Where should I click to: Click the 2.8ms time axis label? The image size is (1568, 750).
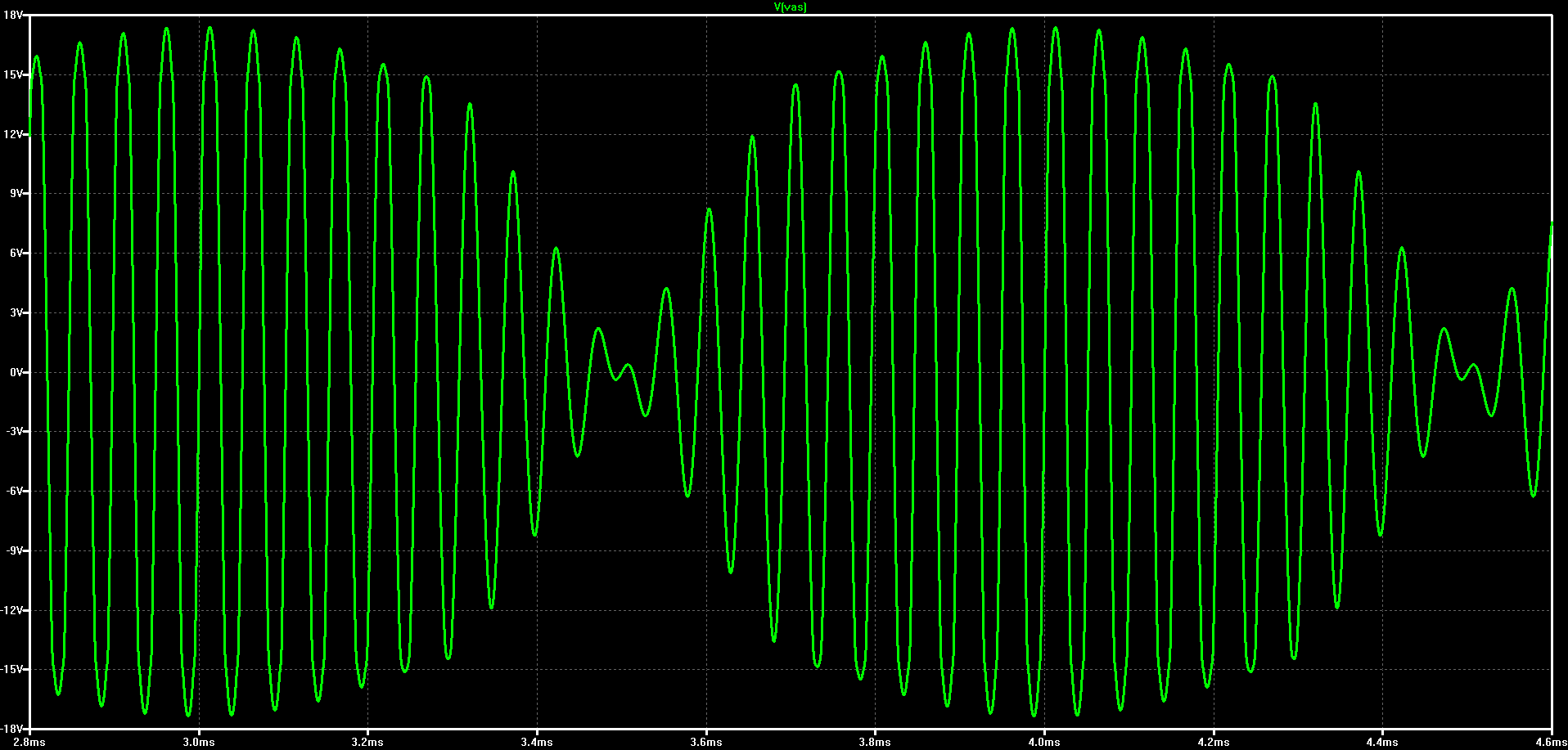pos(29,743)
